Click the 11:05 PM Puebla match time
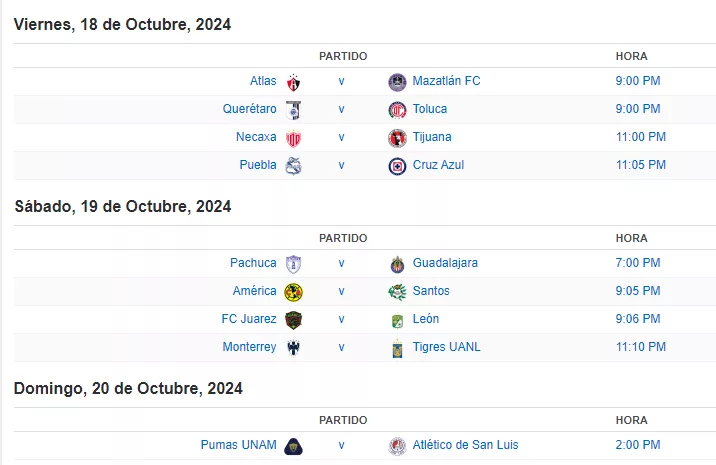The width and height of the screenshot is (716, 465). (x=641, y=165)
